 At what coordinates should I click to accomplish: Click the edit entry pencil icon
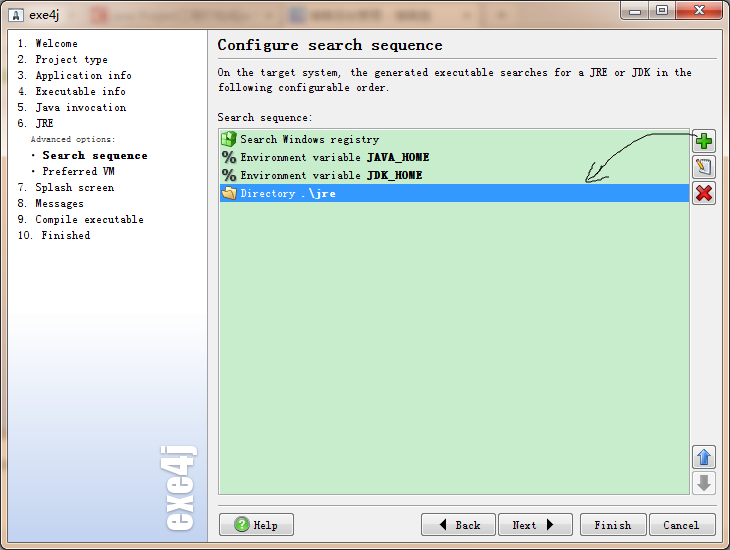pos(704,167)
